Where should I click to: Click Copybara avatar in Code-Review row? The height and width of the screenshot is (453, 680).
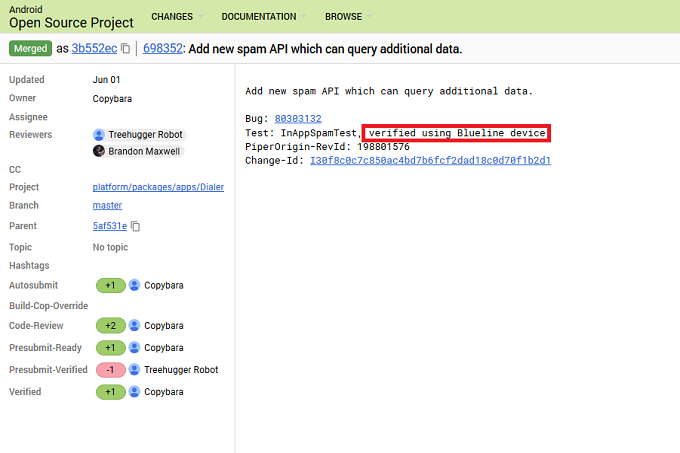(x=135, y=326)
